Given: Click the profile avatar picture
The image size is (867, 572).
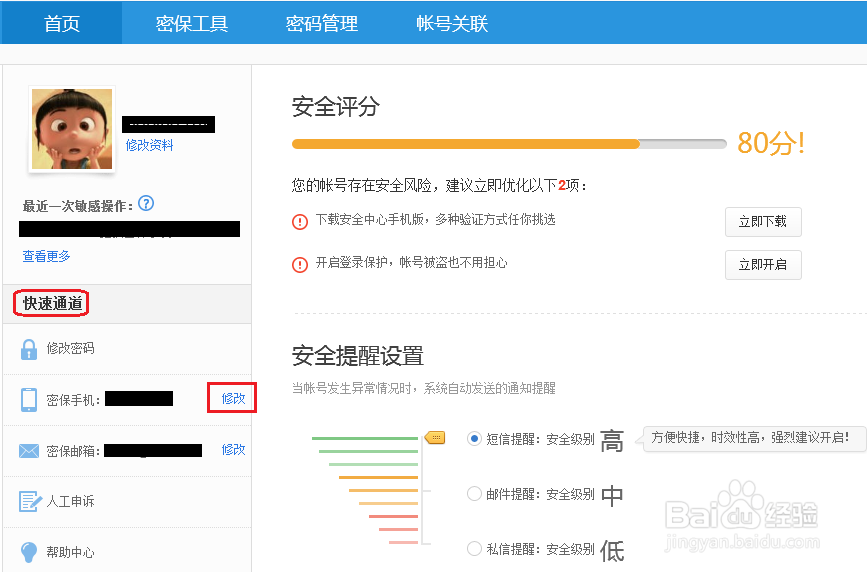Looking at the screenshot, I should pos(71,128).
